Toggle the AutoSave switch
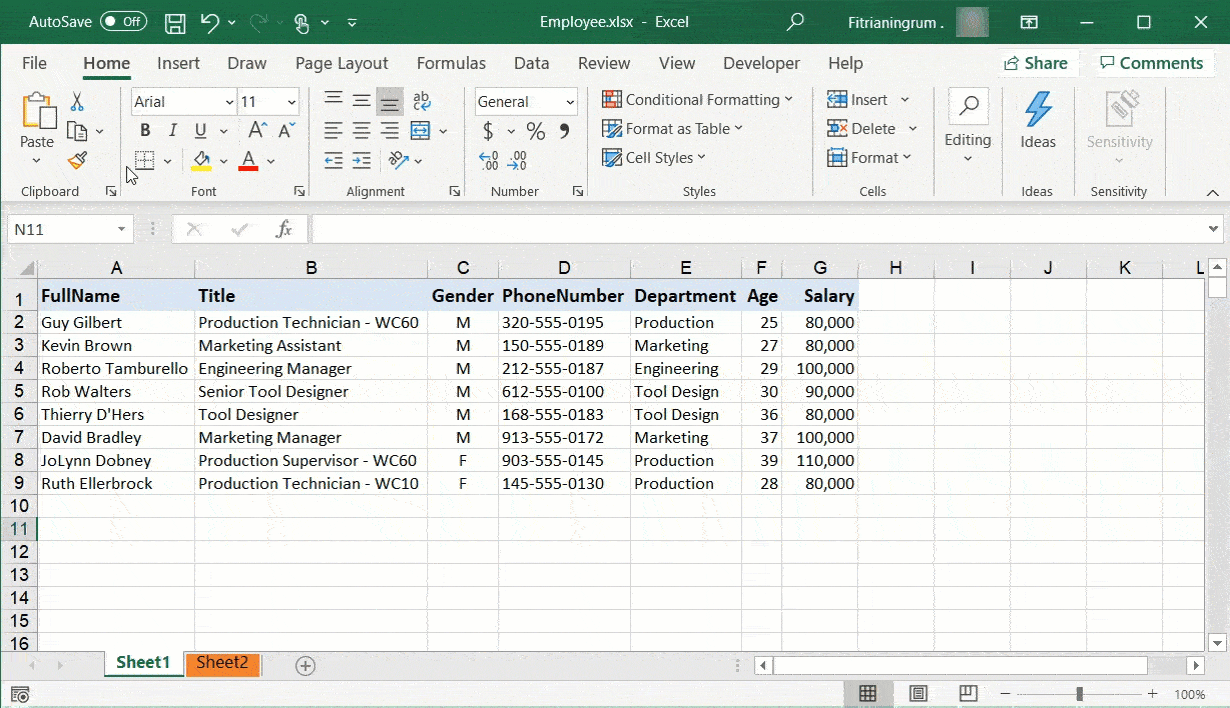 (124, 22)
